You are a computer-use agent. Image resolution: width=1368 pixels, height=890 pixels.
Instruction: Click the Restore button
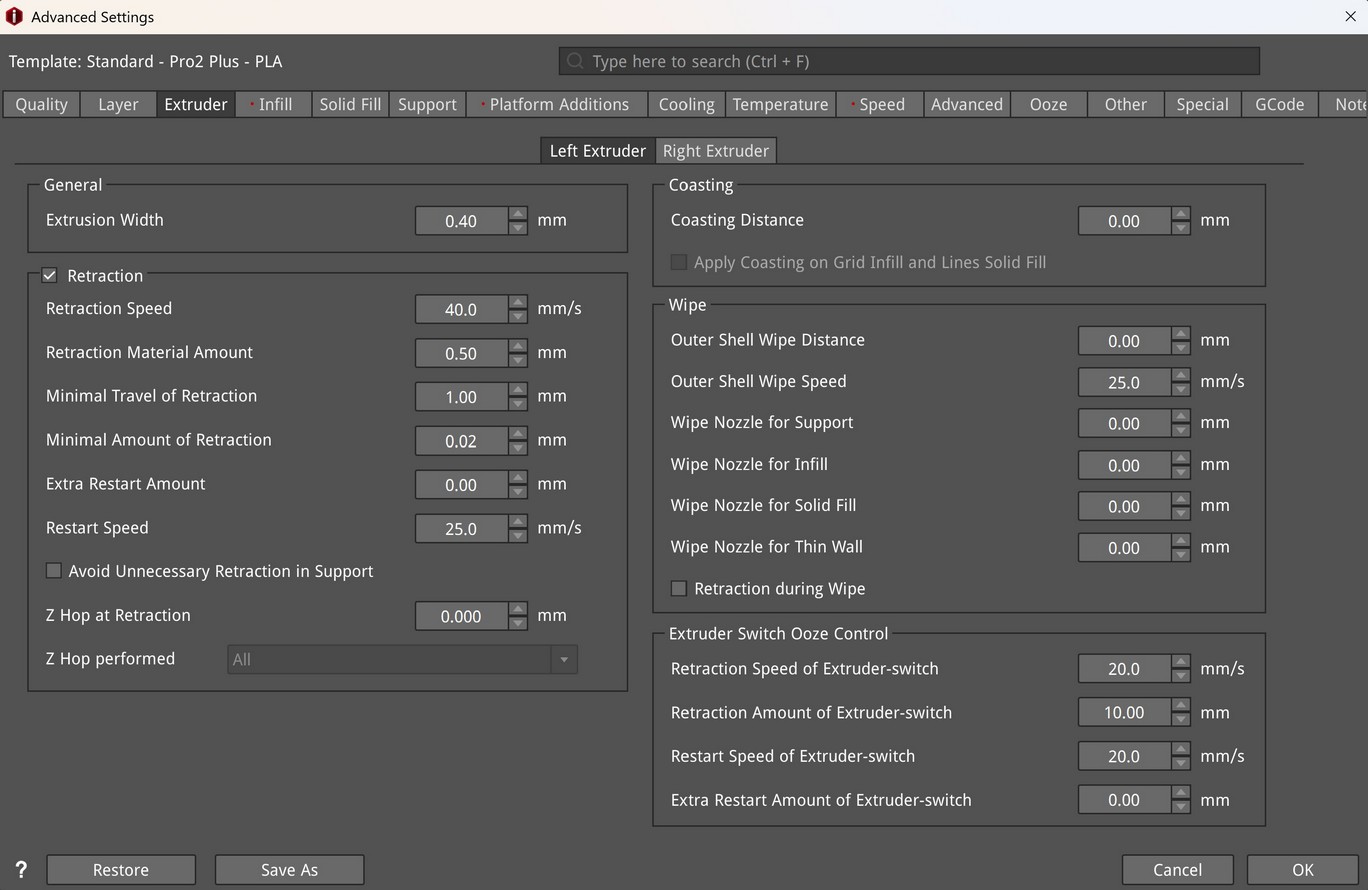[x=121, y=870]
